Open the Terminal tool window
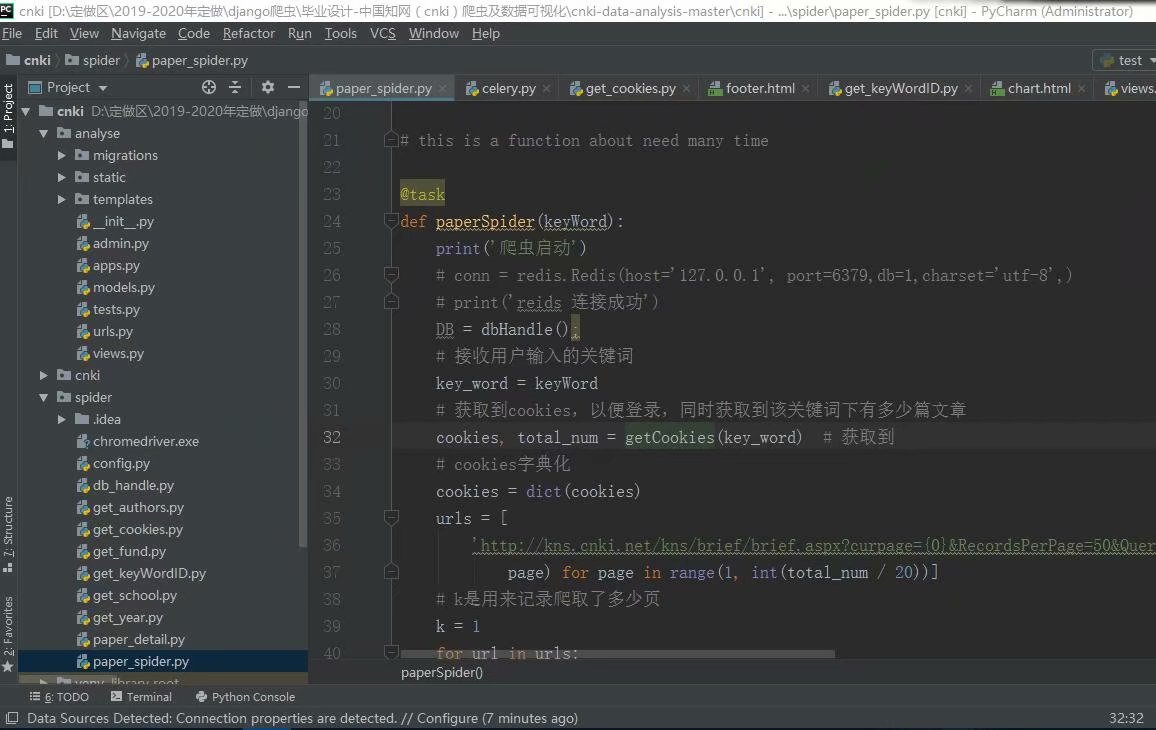The image size is (1156, 730). coord(141,696)
